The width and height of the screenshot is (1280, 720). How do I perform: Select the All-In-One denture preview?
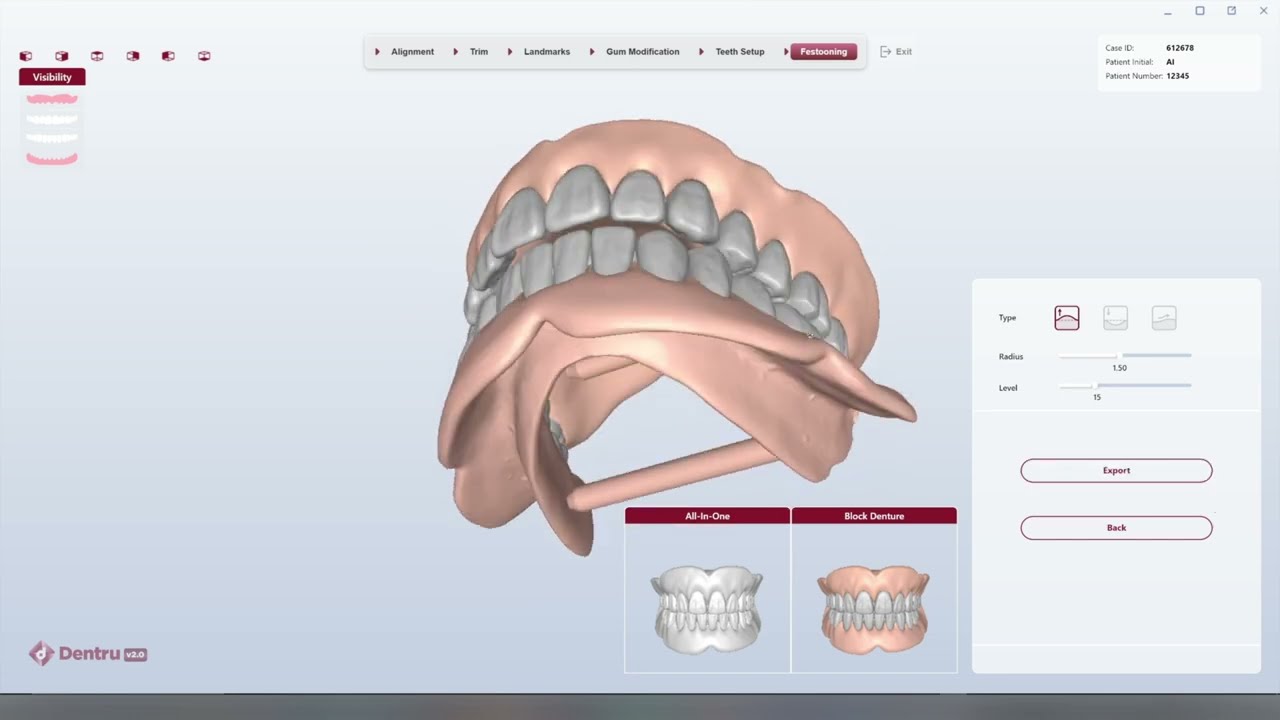click(707, 590)
